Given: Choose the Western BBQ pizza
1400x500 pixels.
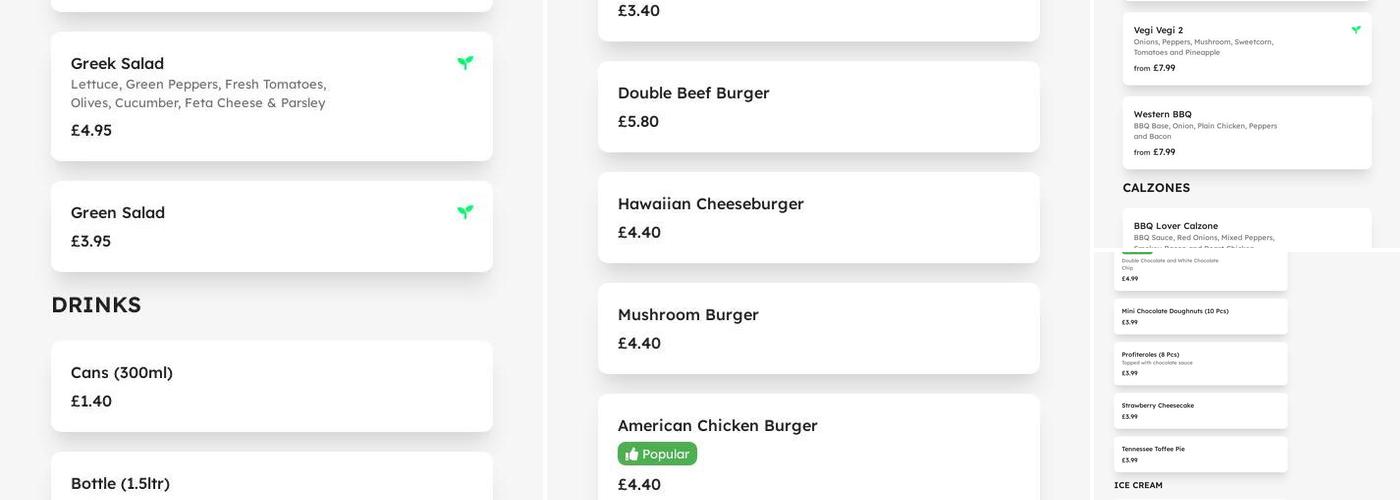Looking at the screenshot, I should point(1246,132).
